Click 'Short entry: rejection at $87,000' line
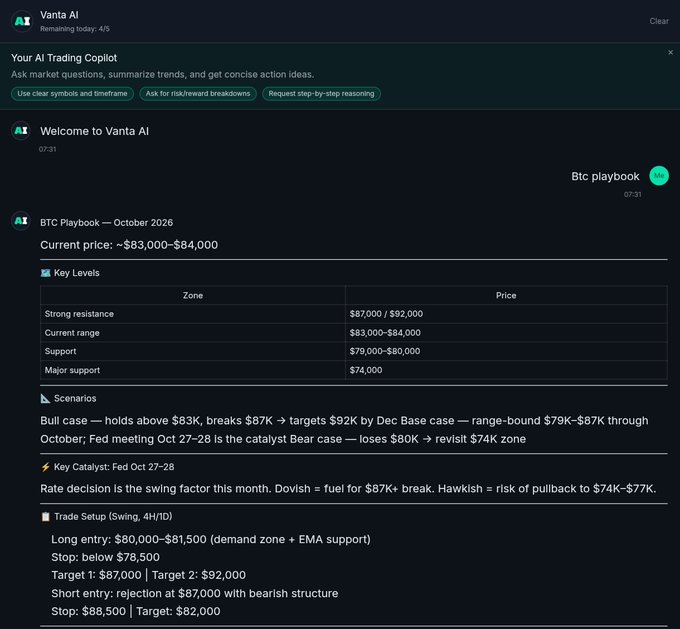This screenshot has height=629, width=680. pyautogui.click(x=195, y=593)
